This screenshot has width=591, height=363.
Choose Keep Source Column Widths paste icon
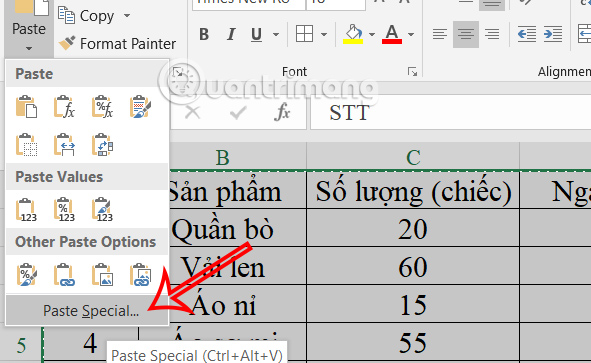64,145
